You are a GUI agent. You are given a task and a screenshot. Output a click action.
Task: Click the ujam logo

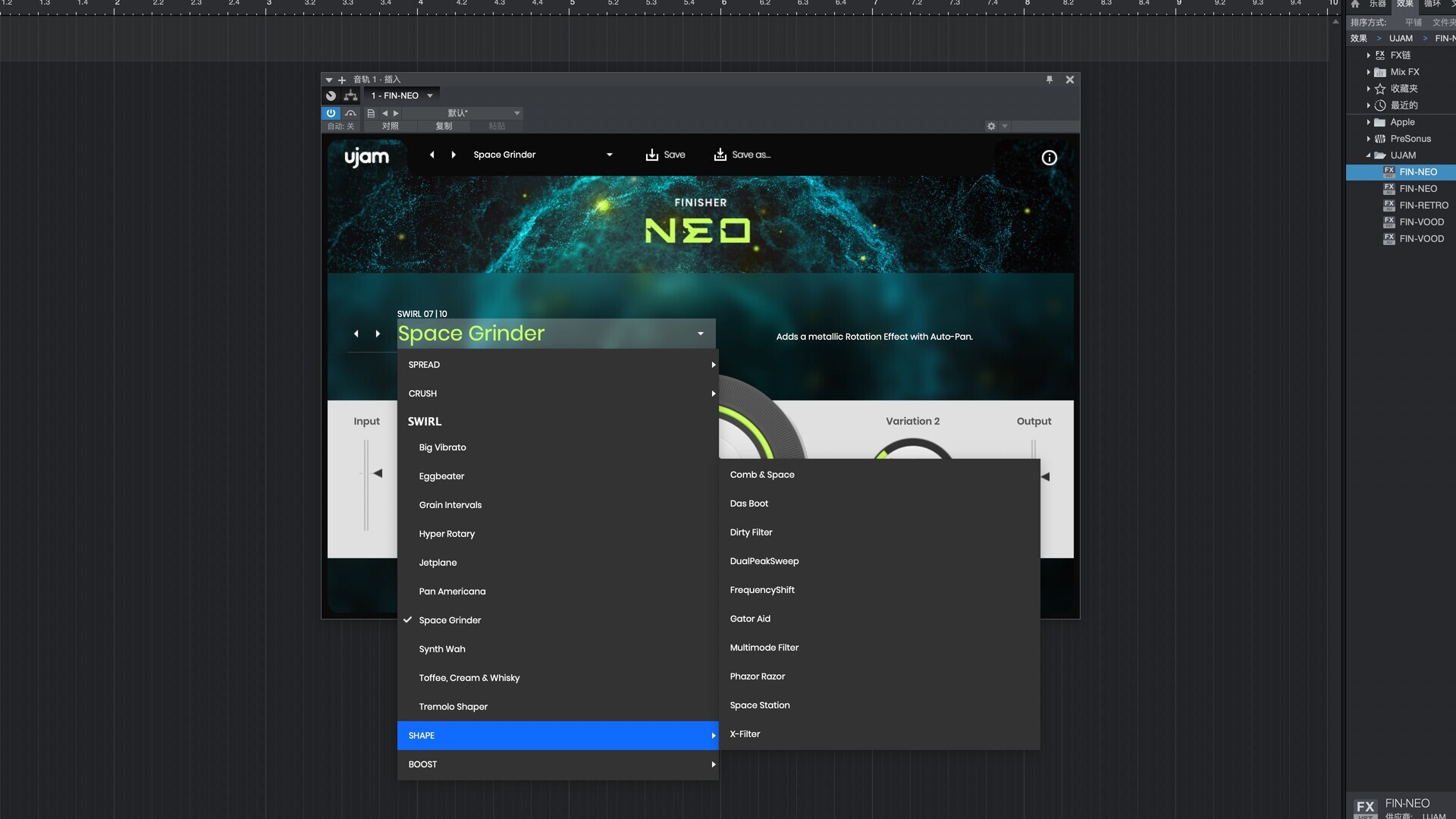click(366, 156)
